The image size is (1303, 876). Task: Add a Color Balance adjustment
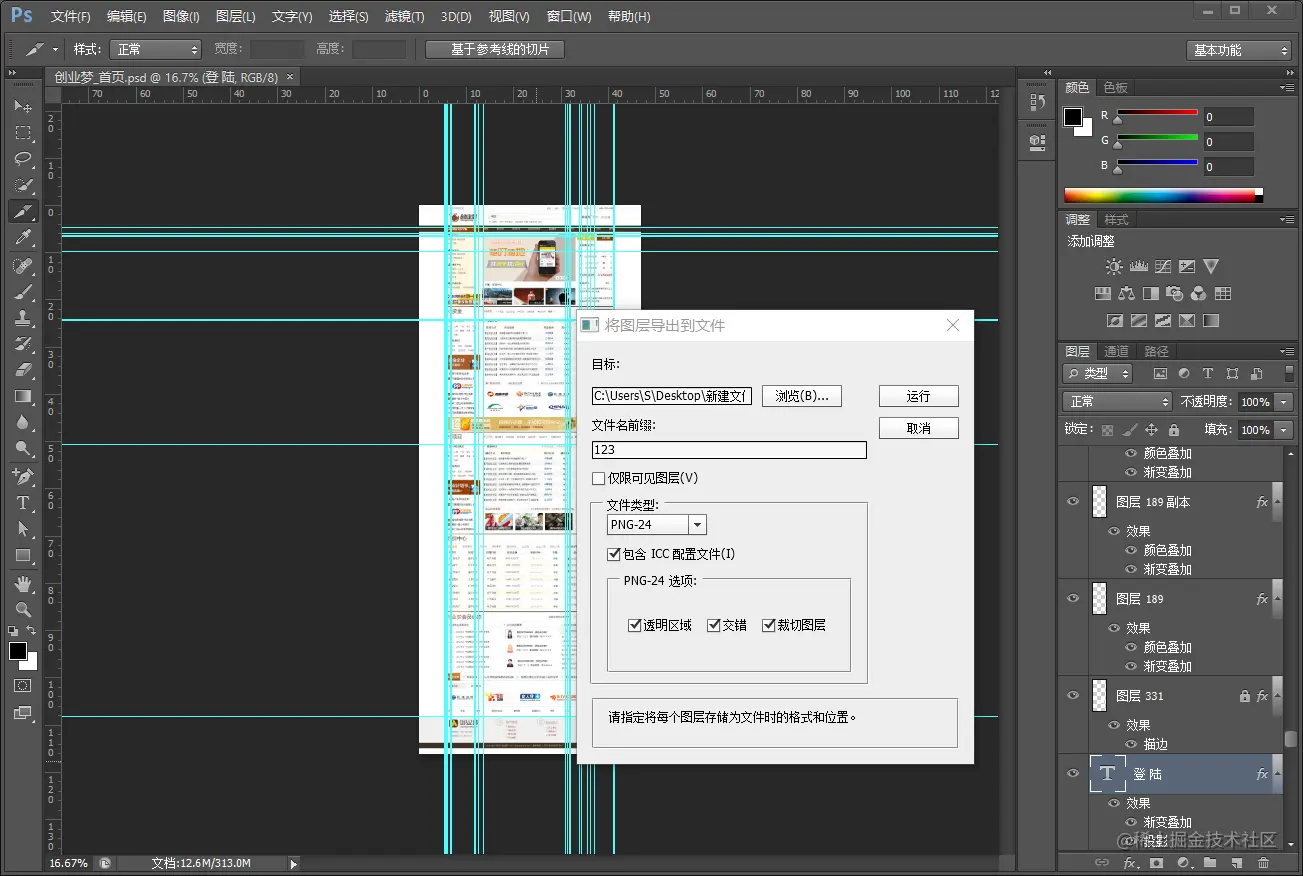(1126, 294)
